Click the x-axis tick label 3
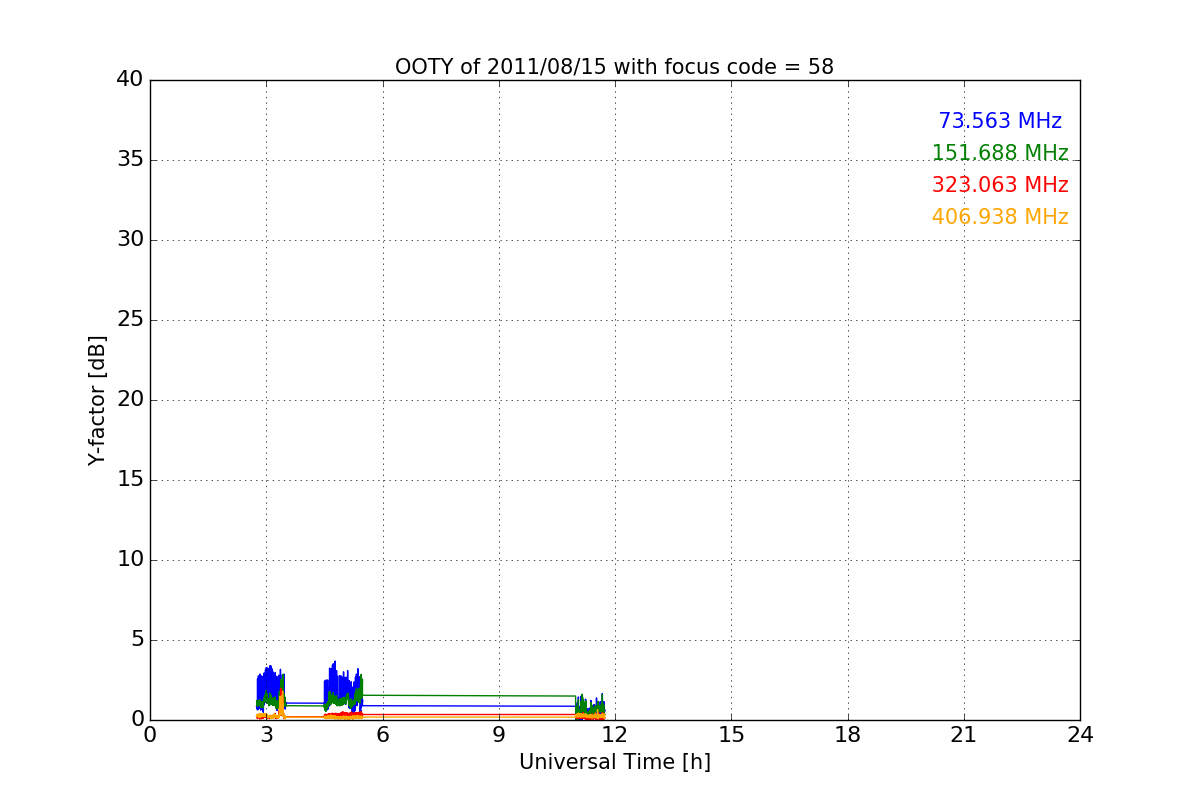The height and width of the screenshot is (800, 1200). (x=266, y=734)
